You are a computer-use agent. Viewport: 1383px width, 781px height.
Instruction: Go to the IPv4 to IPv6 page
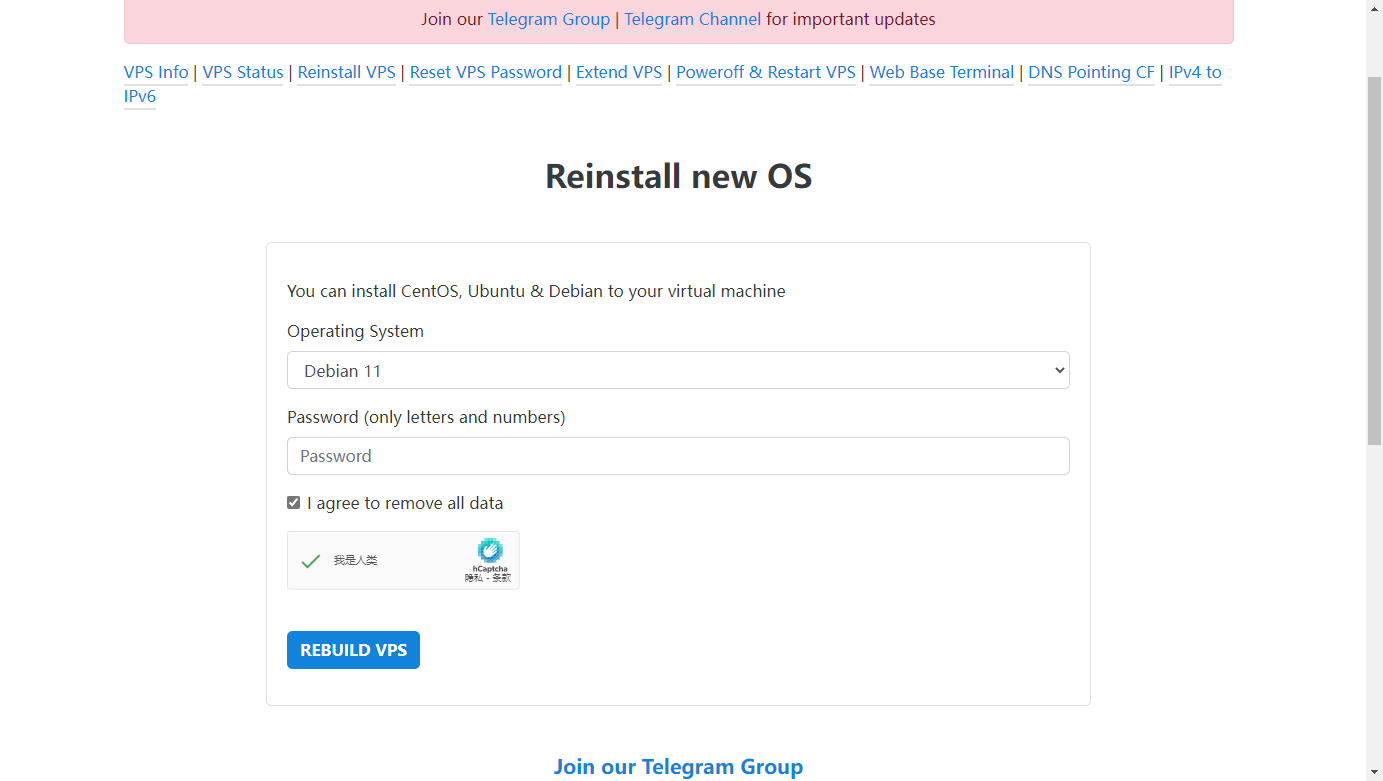point(1195,72)
